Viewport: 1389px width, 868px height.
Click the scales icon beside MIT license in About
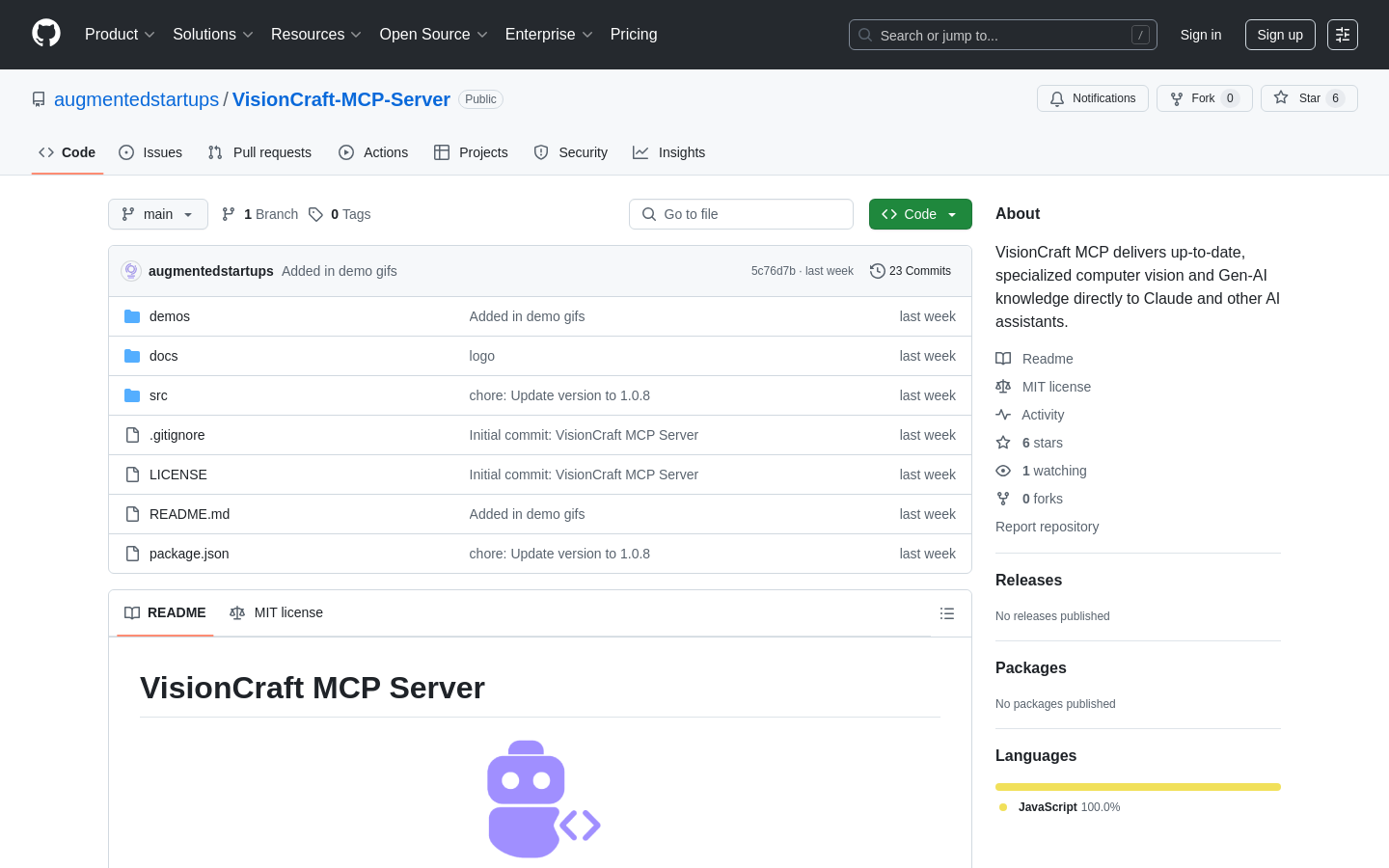(x=1003, y=387)
